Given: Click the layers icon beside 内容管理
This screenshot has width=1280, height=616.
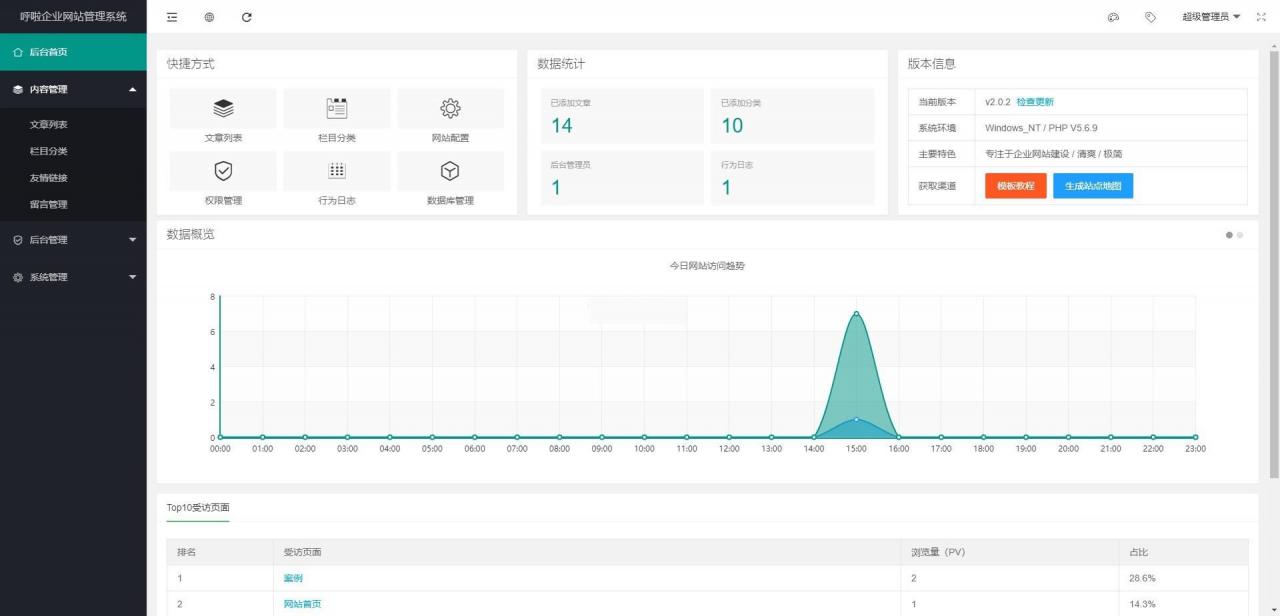Looking at the screenshot, I should pyautogui.click(x=18, y=89).
